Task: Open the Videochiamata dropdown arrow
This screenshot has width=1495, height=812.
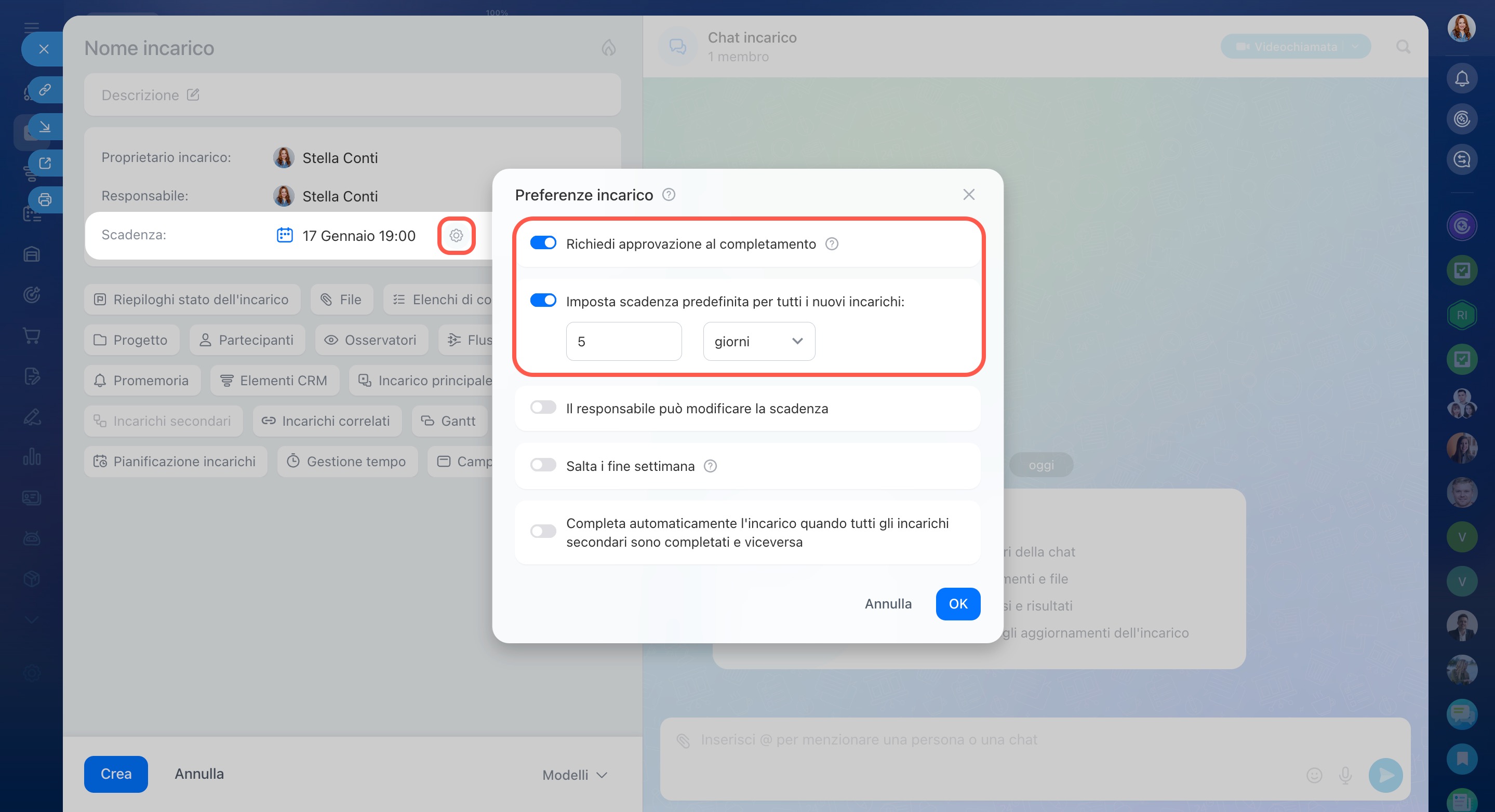Action: coord(1355,46)
